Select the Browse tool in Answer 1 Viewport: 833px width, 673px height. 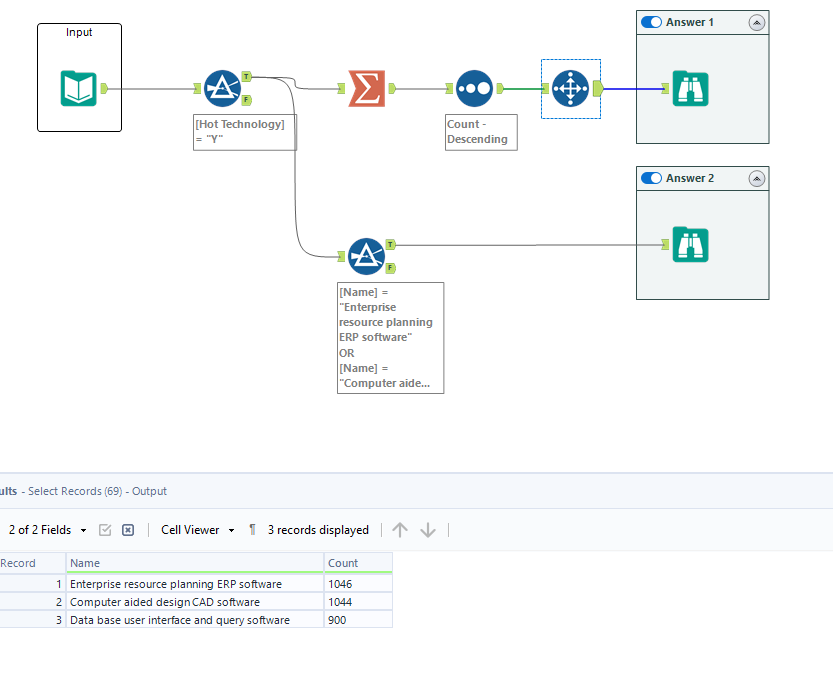tap(690, 88)
